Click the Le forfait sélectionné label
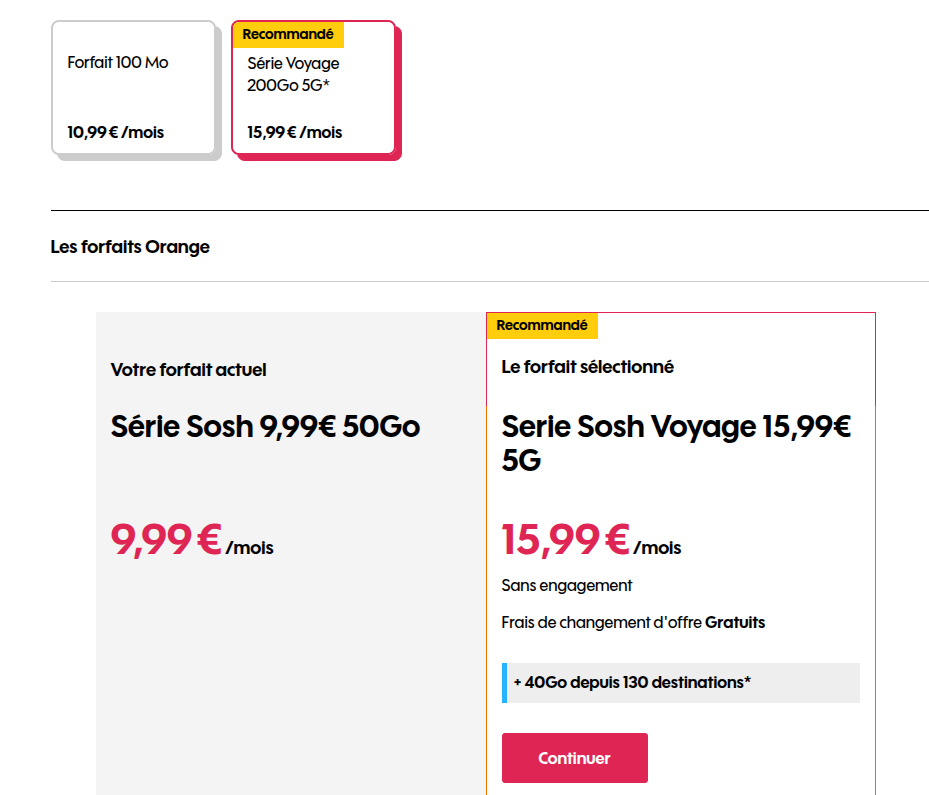929x795 pixels. (588, 367)
